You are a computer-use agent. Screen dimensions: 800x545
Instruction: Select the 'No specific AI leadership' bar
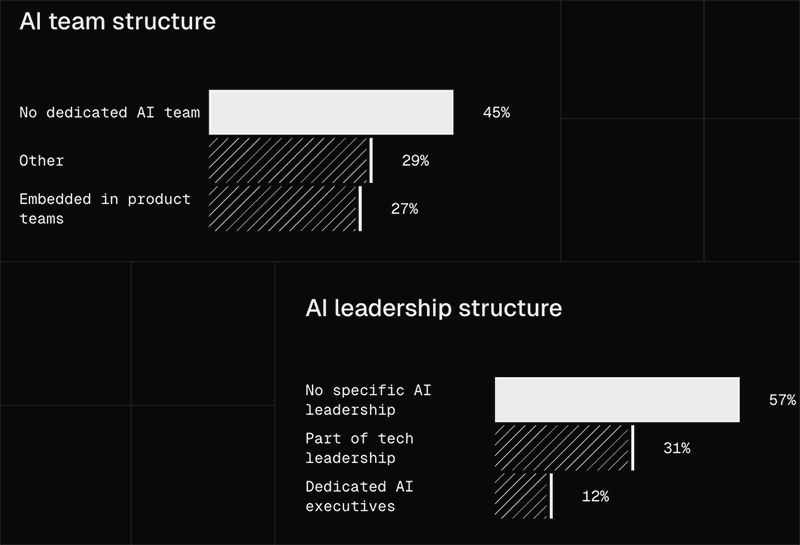pyautogui.click(x=617, y=400)
